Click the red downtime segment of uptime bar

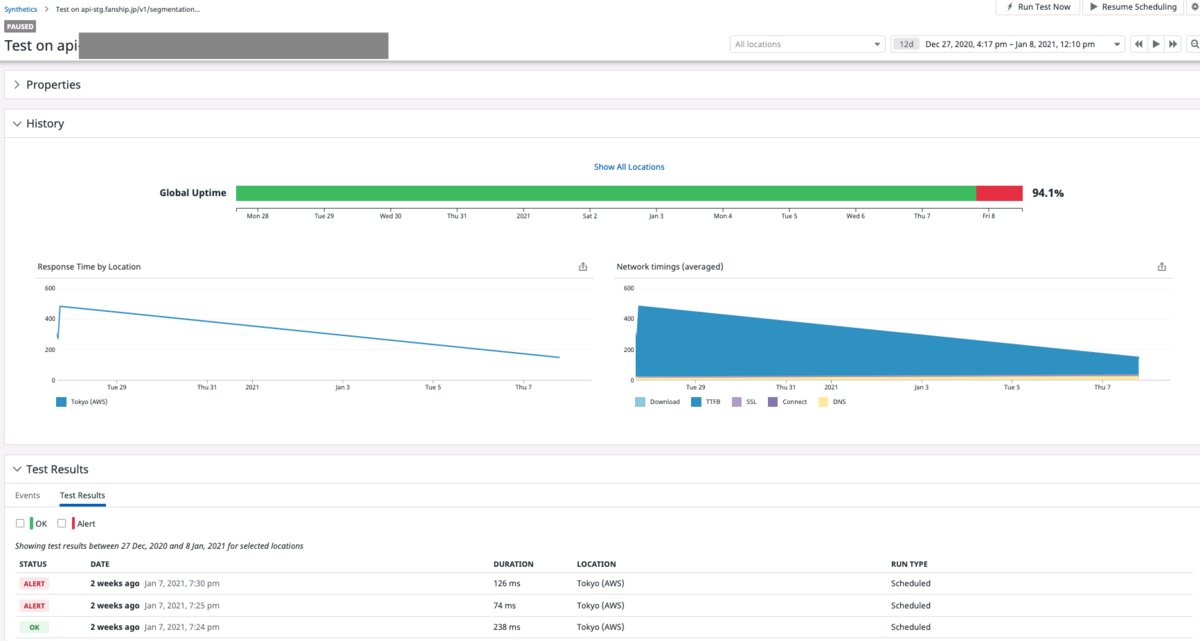pos(999,193)
